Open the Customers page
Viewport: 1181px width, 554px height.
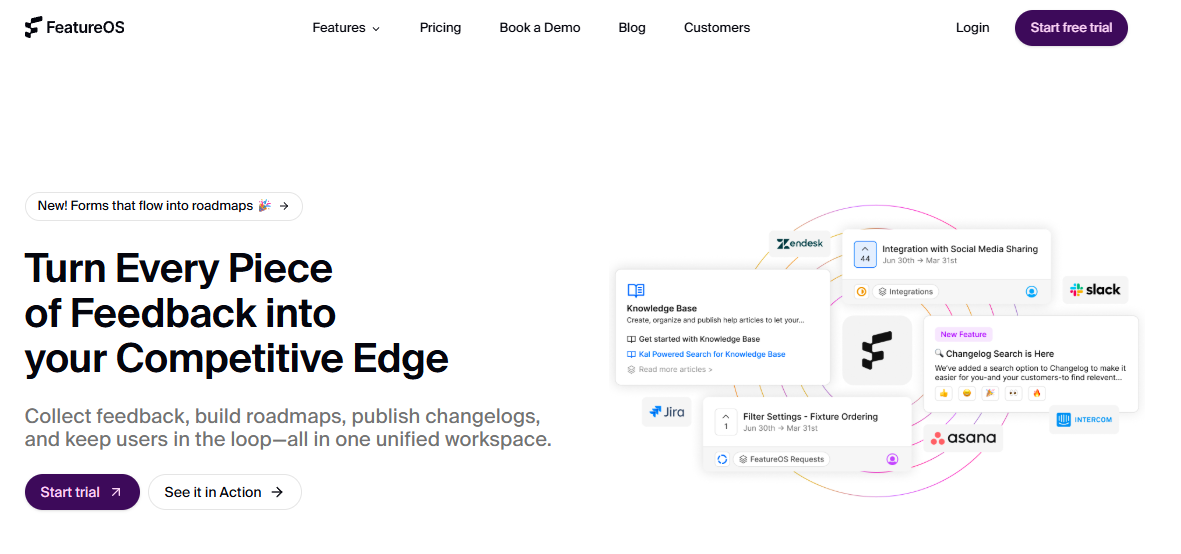coord(717,28)
